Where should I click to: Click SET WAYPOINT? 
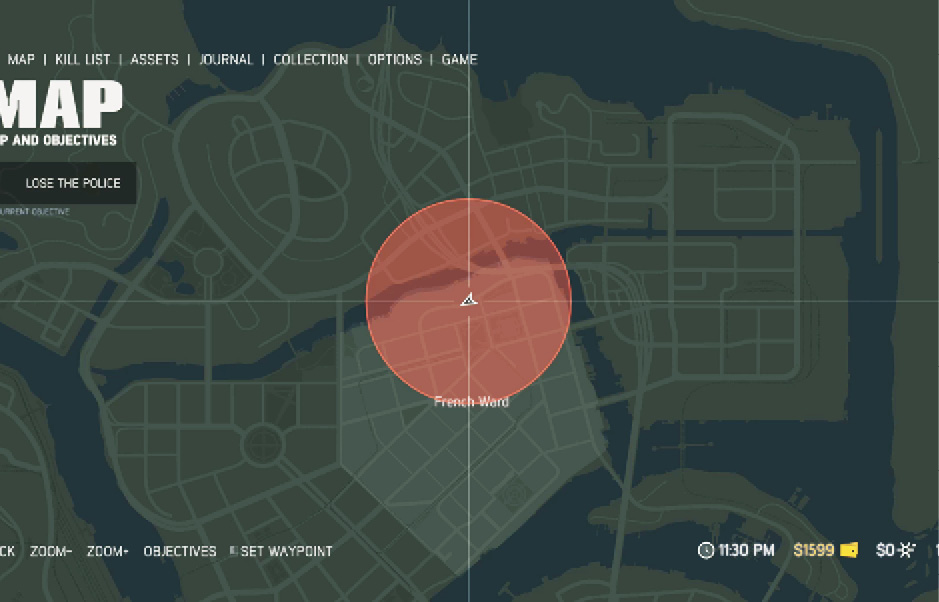(286, 551)
